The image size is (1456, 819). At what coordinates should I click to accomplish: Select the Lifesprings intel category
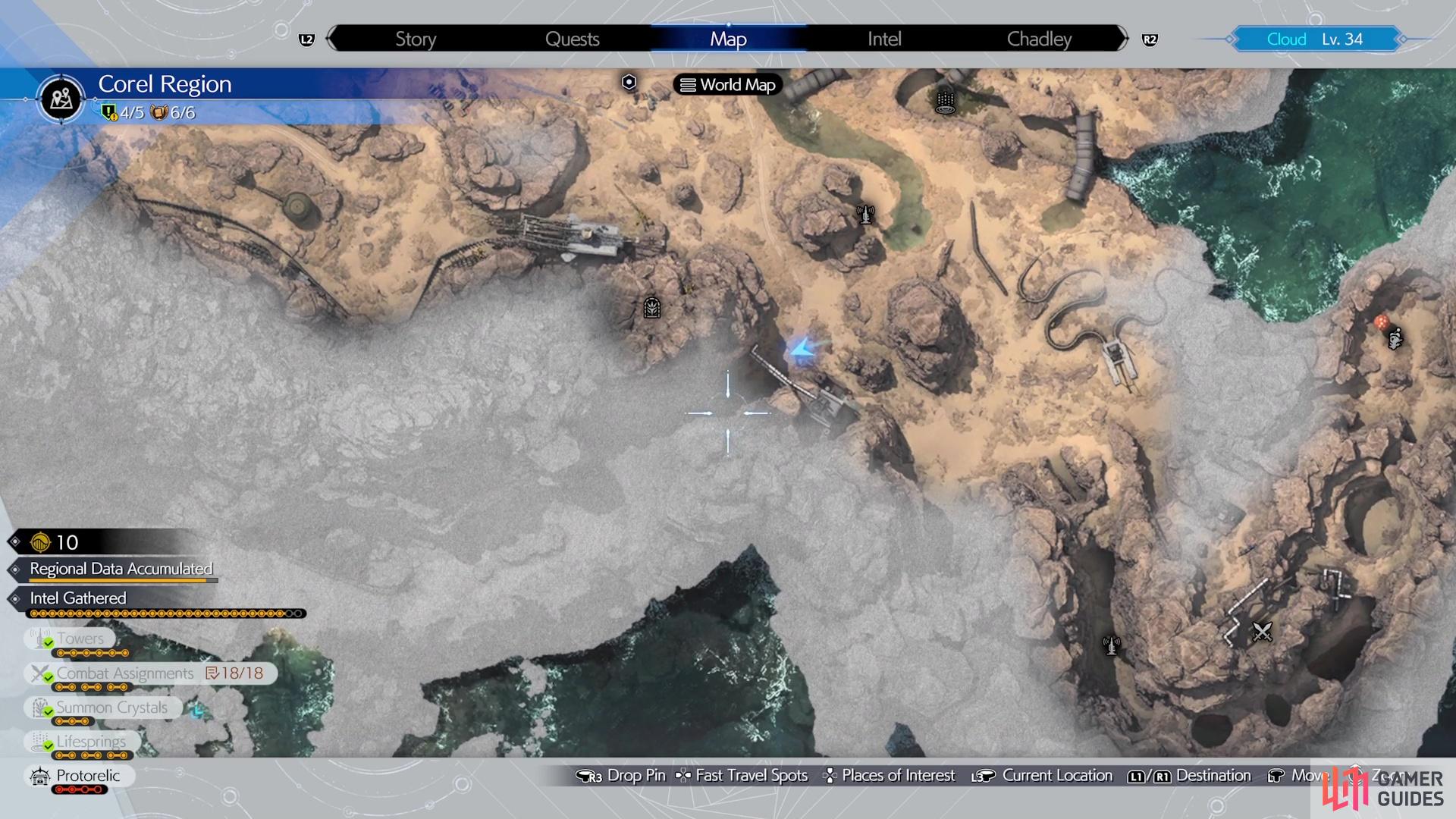82,742
